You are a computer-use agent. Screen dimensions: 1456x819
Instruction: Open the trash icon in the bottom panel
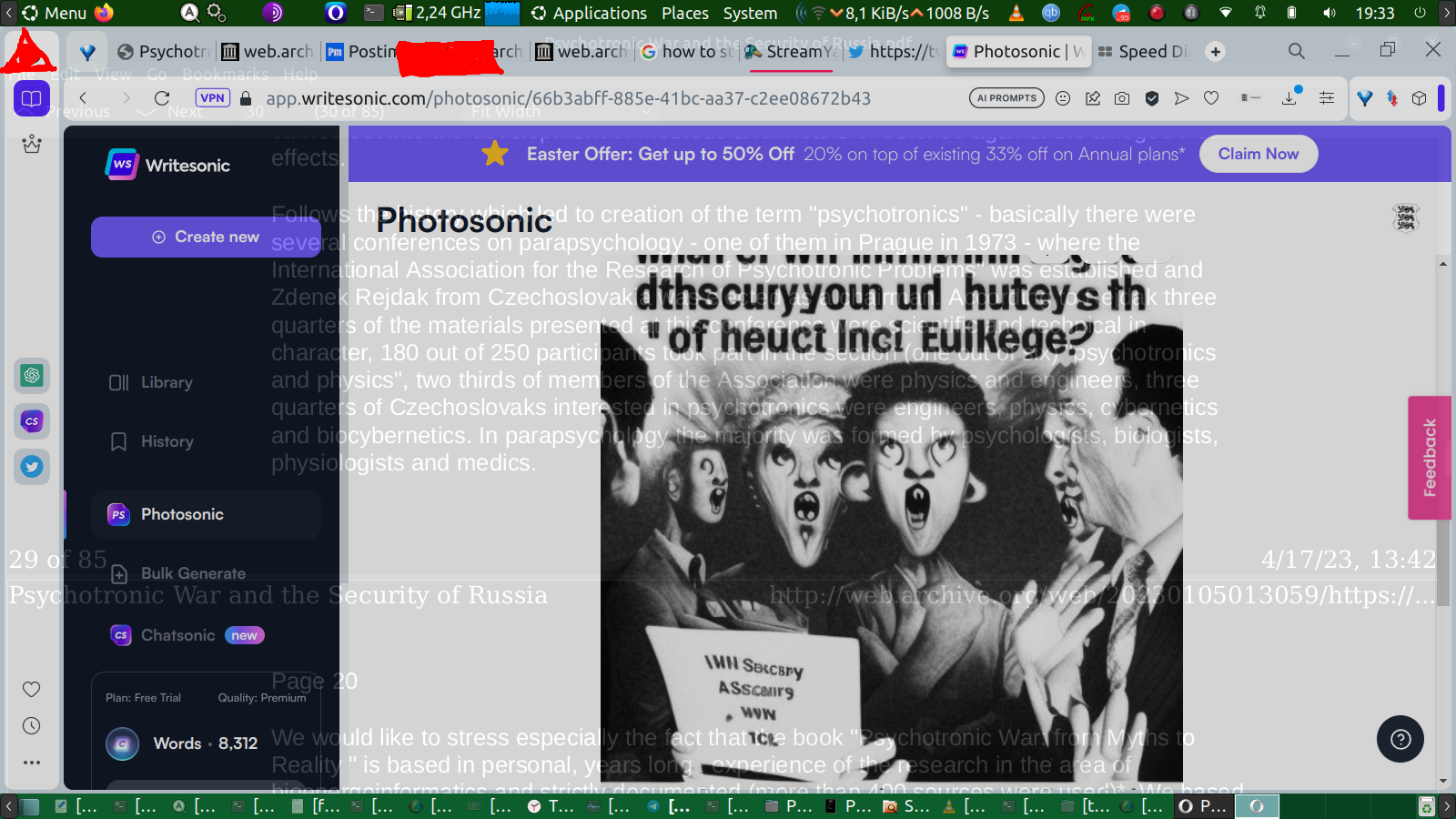(1426, 806)
